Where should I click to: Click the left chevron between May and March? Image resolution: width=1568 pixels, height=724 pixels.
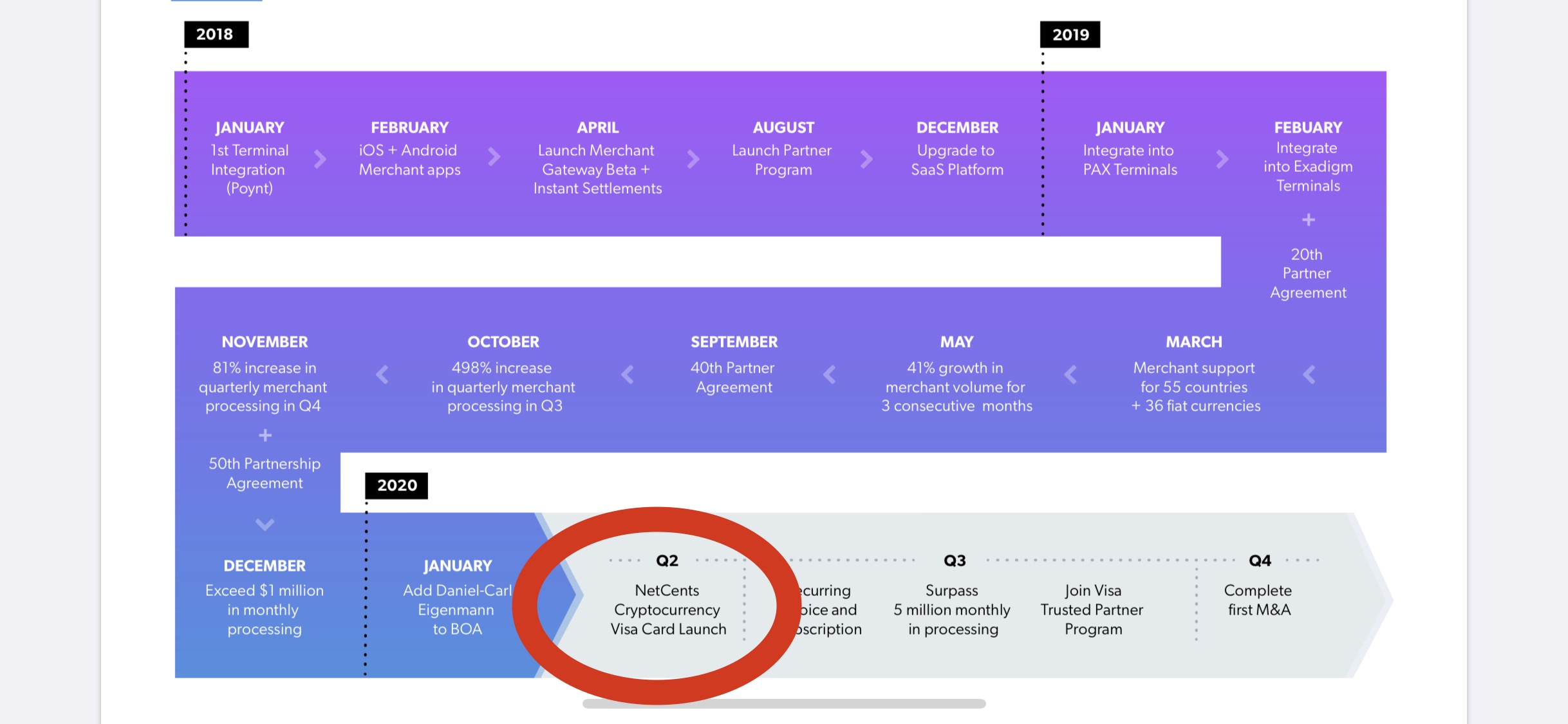point(1070,375)
